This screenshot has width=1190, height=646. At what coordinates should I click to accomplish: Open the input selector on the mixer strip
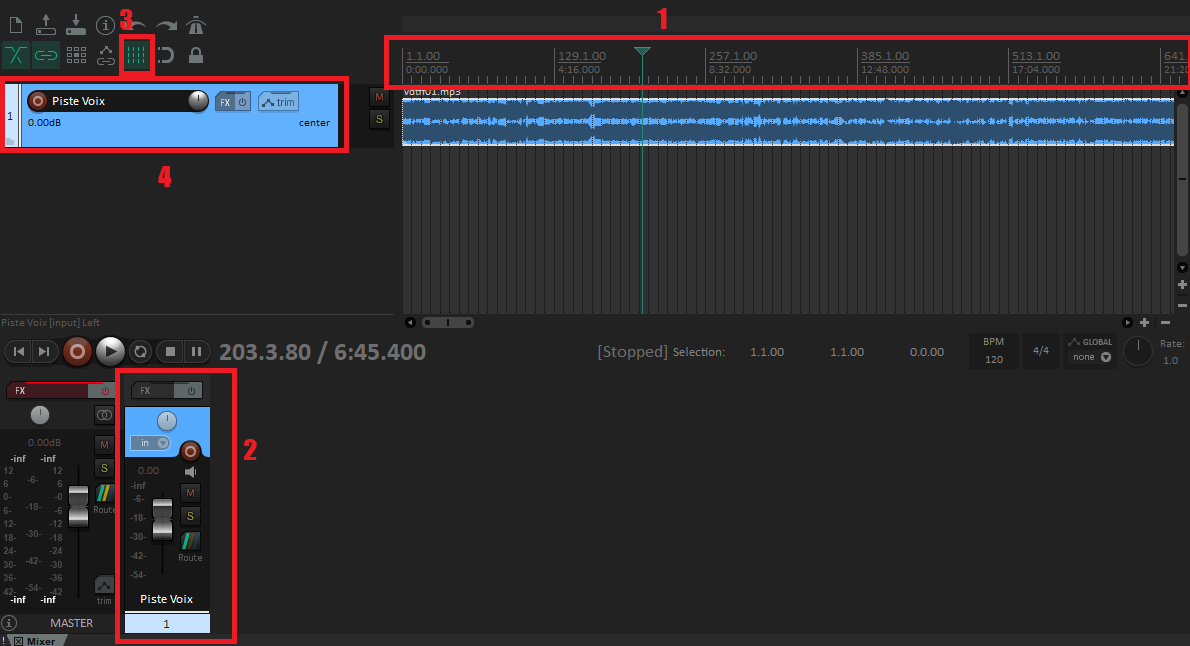coord(149,442)
